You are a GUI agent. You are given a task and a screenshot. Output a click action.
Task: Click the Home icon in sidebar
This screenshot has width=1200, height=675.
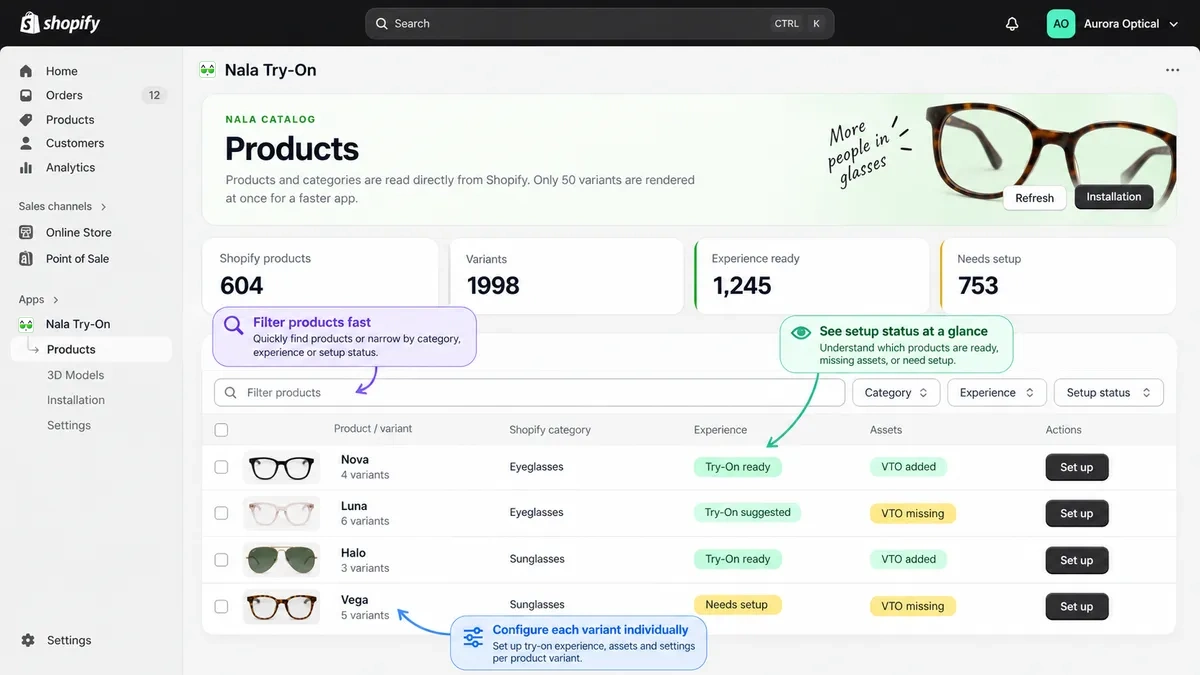click(26, 71)
